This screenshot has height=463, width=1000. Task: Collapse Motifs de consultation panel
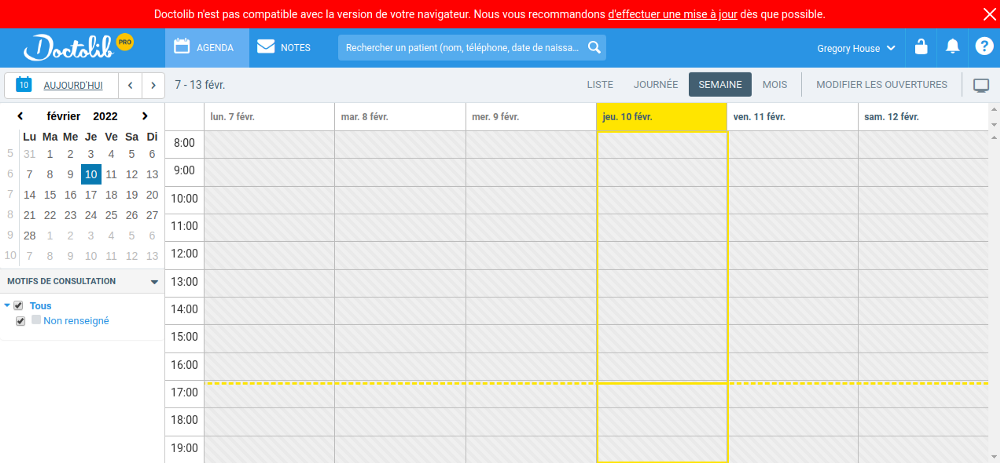coord(154,282)
